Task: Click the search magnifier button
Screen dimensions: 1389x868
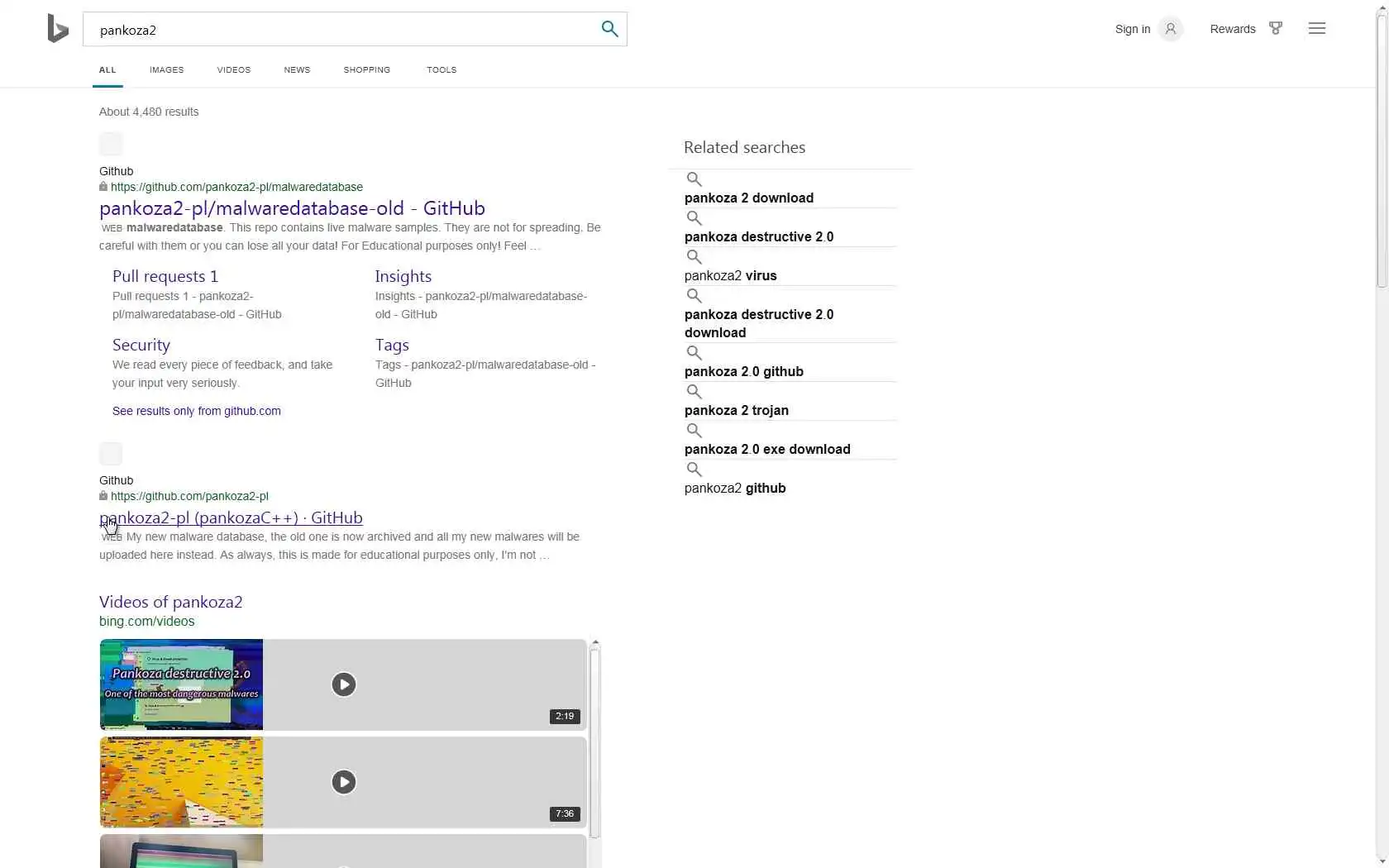Action: coord(609,29)
